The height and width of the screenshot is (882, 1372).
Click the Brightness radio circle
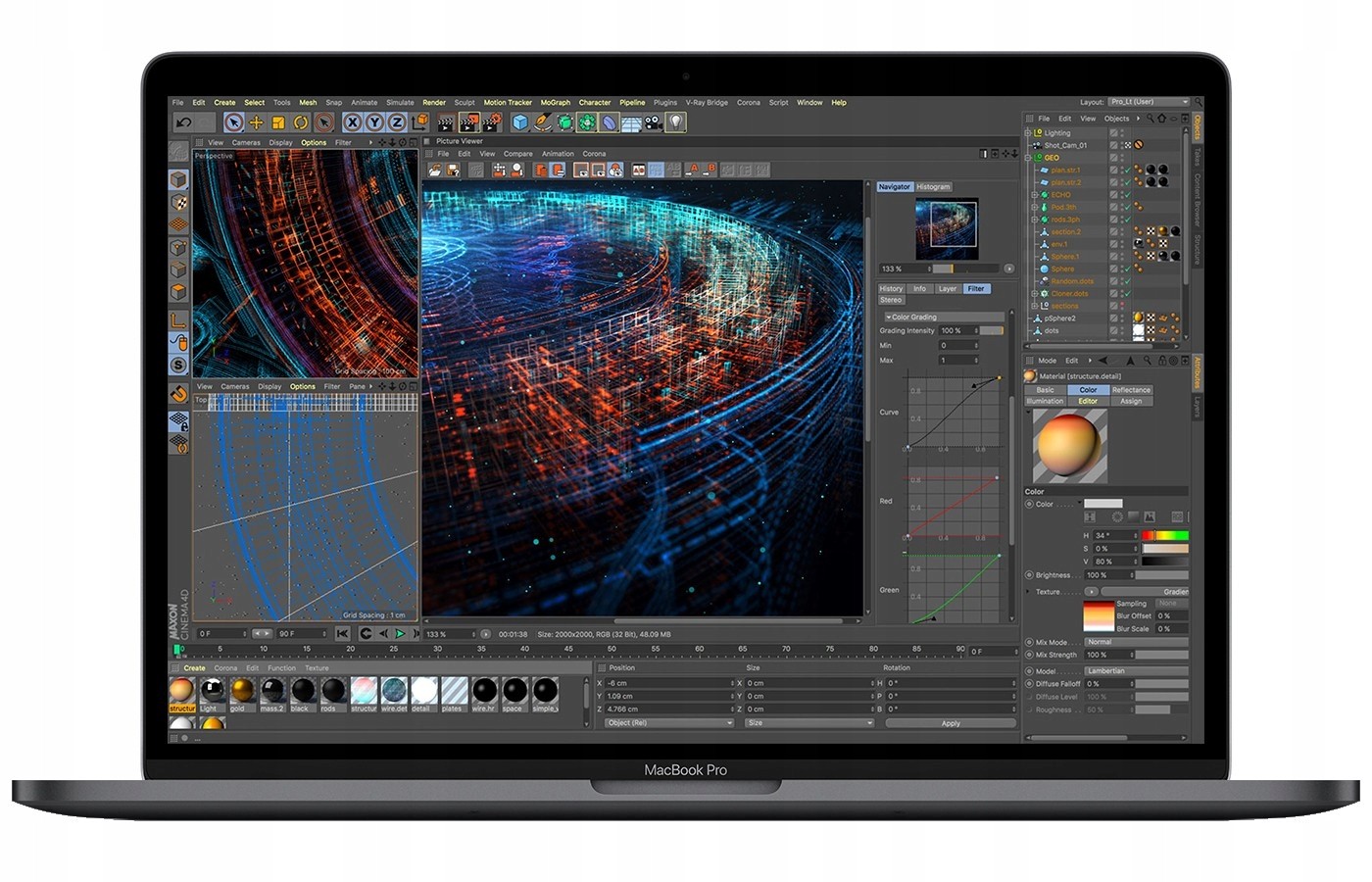click(x=1029, y=575)
